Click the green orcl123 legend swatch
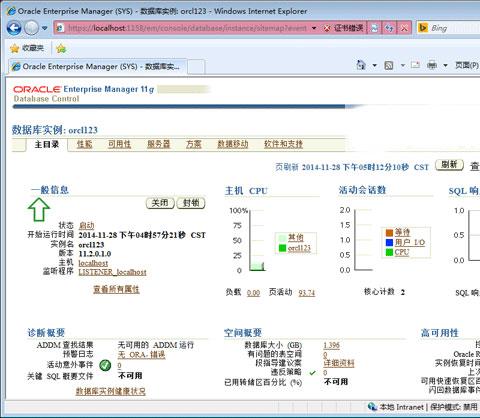The image size is (480, 418). (282, 248)
